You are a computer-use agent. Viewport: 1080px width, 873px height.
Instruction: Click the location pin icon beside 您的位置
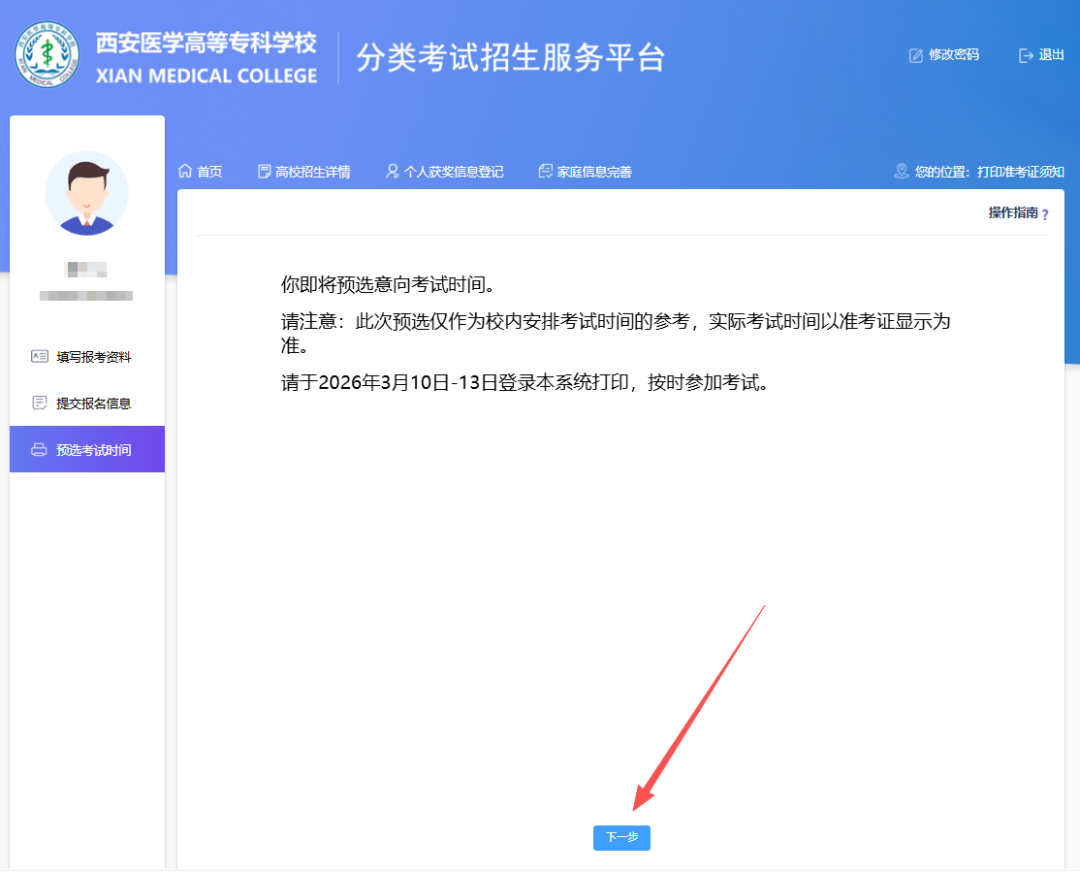901,171
